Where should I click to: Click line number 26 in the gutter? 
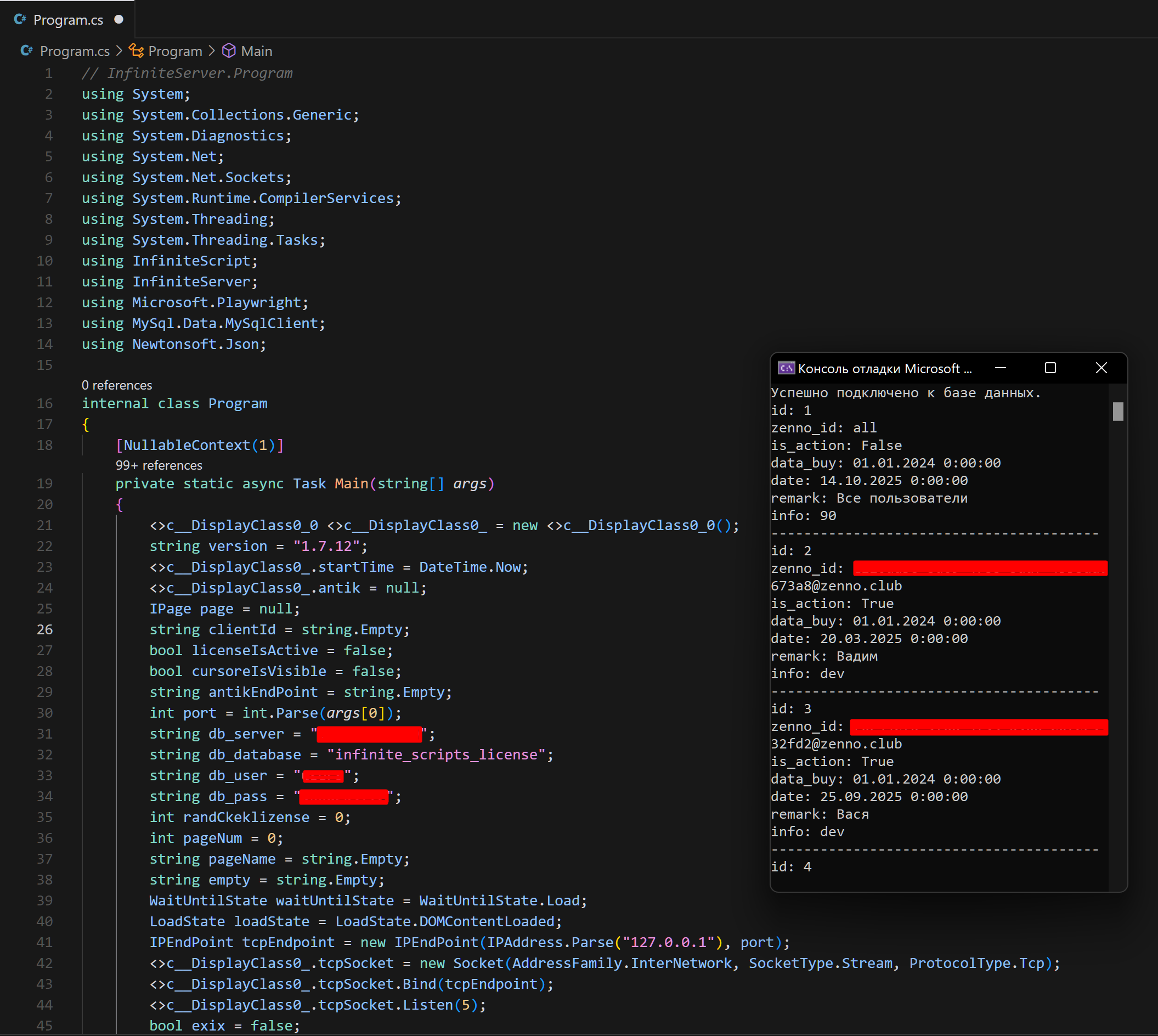[x=45, y=629]
